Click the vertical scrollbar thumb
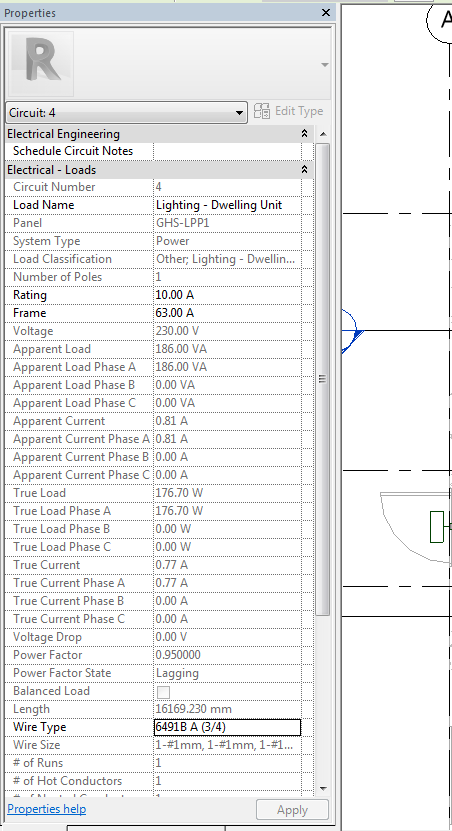This screenshot has height=831, width=452. pos(323,379)
